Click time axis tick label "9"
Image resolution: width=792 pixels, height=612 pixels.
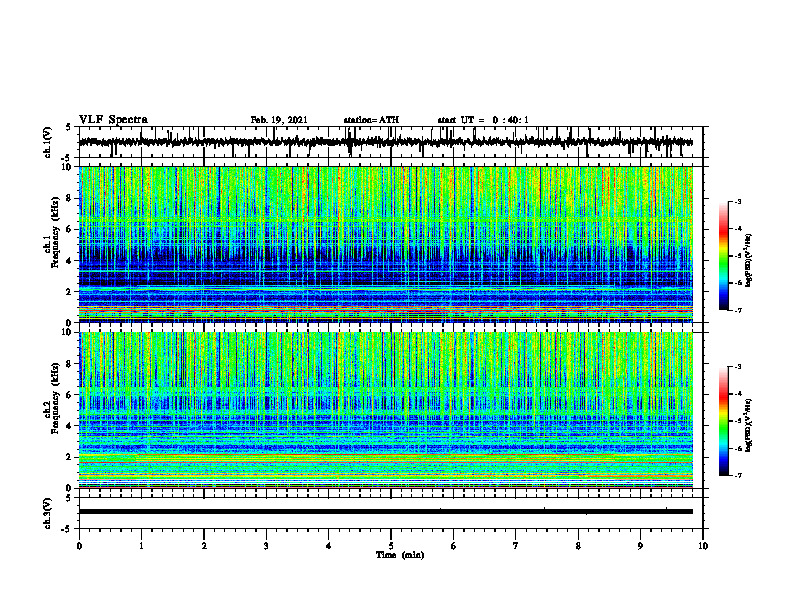640,546
